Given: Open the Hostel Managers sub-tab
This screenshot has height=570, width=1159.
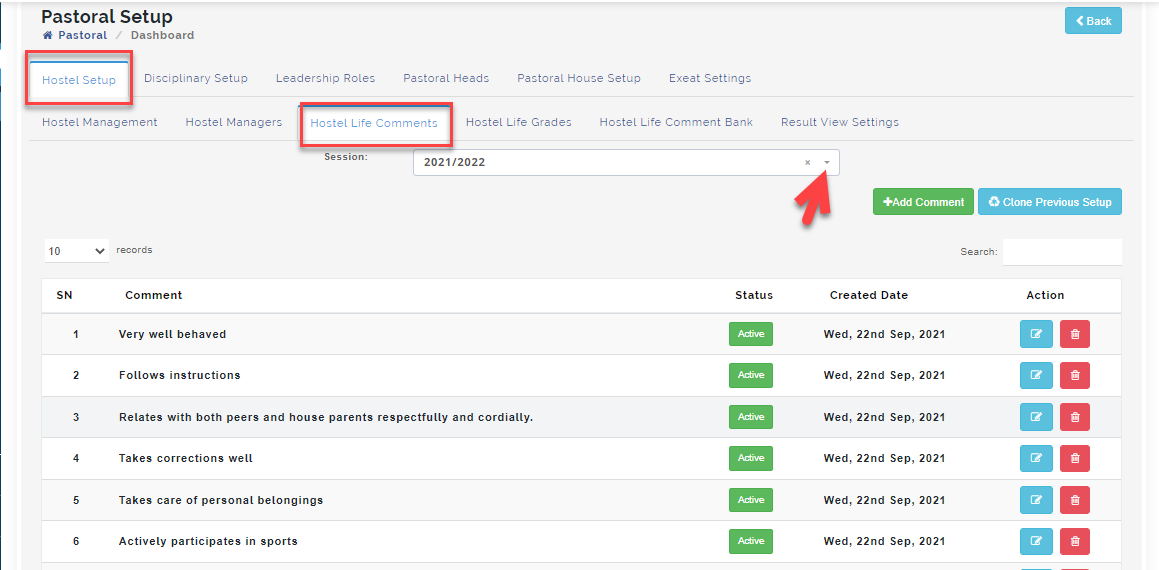Looking at the screenshot, I should [234, 123].
